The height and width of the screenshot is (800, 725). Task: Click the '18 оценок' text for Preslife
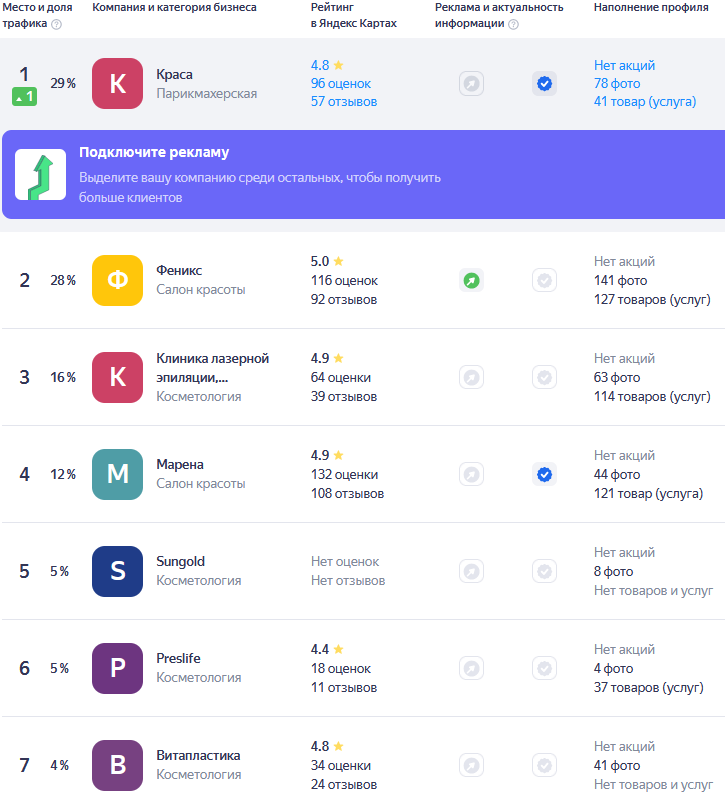(x=341, y=668)
